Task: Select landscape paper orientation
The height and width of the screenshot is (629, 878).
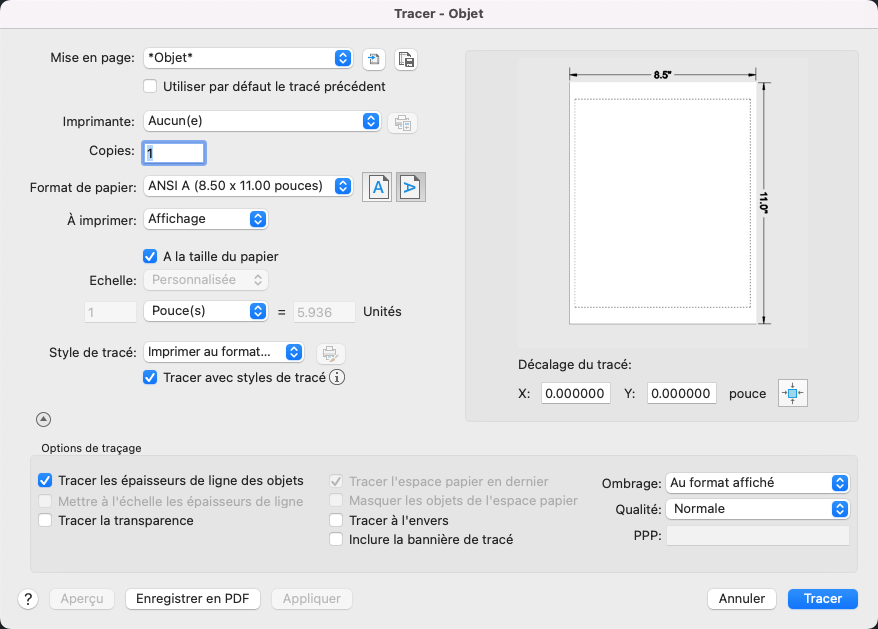Action: click(x=411, y=187)
